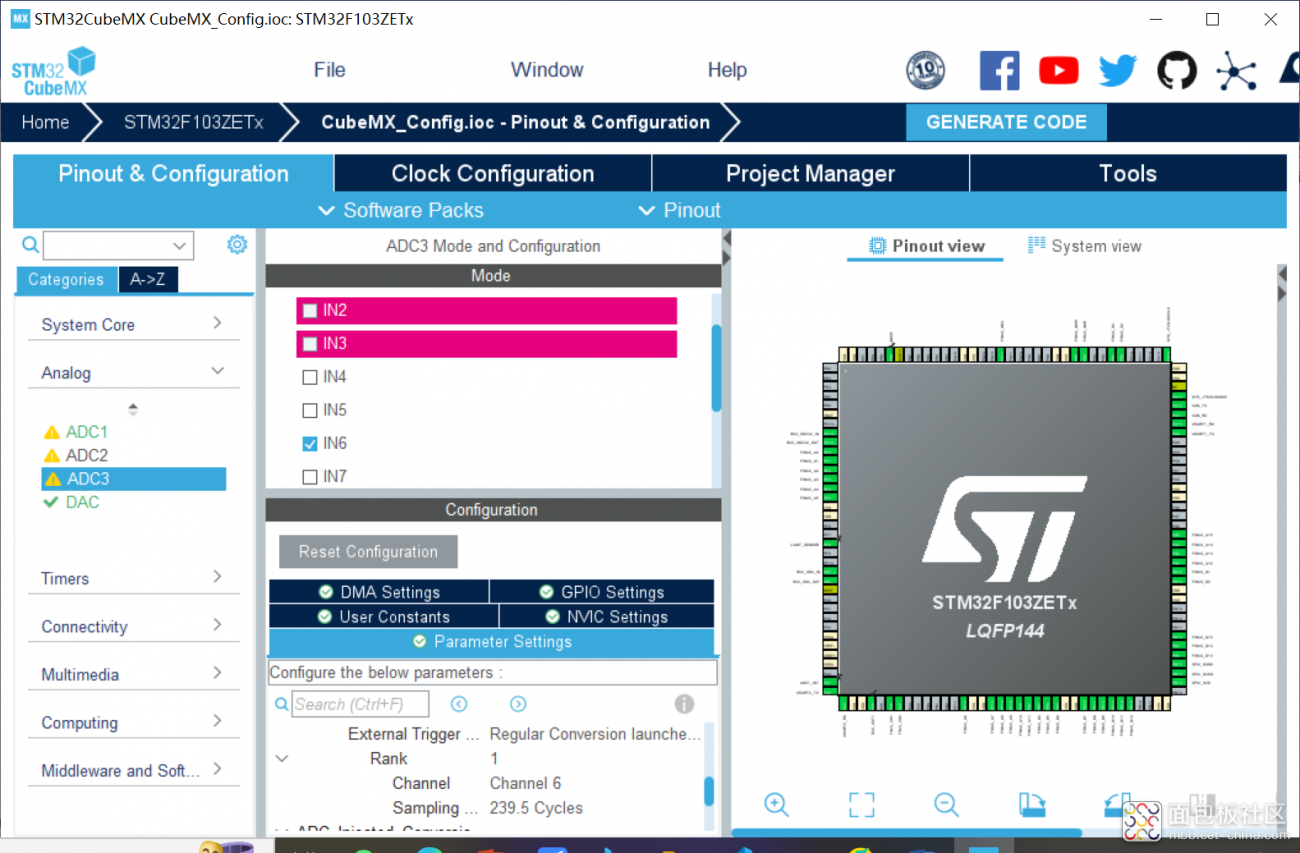This screenshot has width=1300, height=853.
Task: Open the Window menu
Action: pyautogui.click(x=547, y=70)
